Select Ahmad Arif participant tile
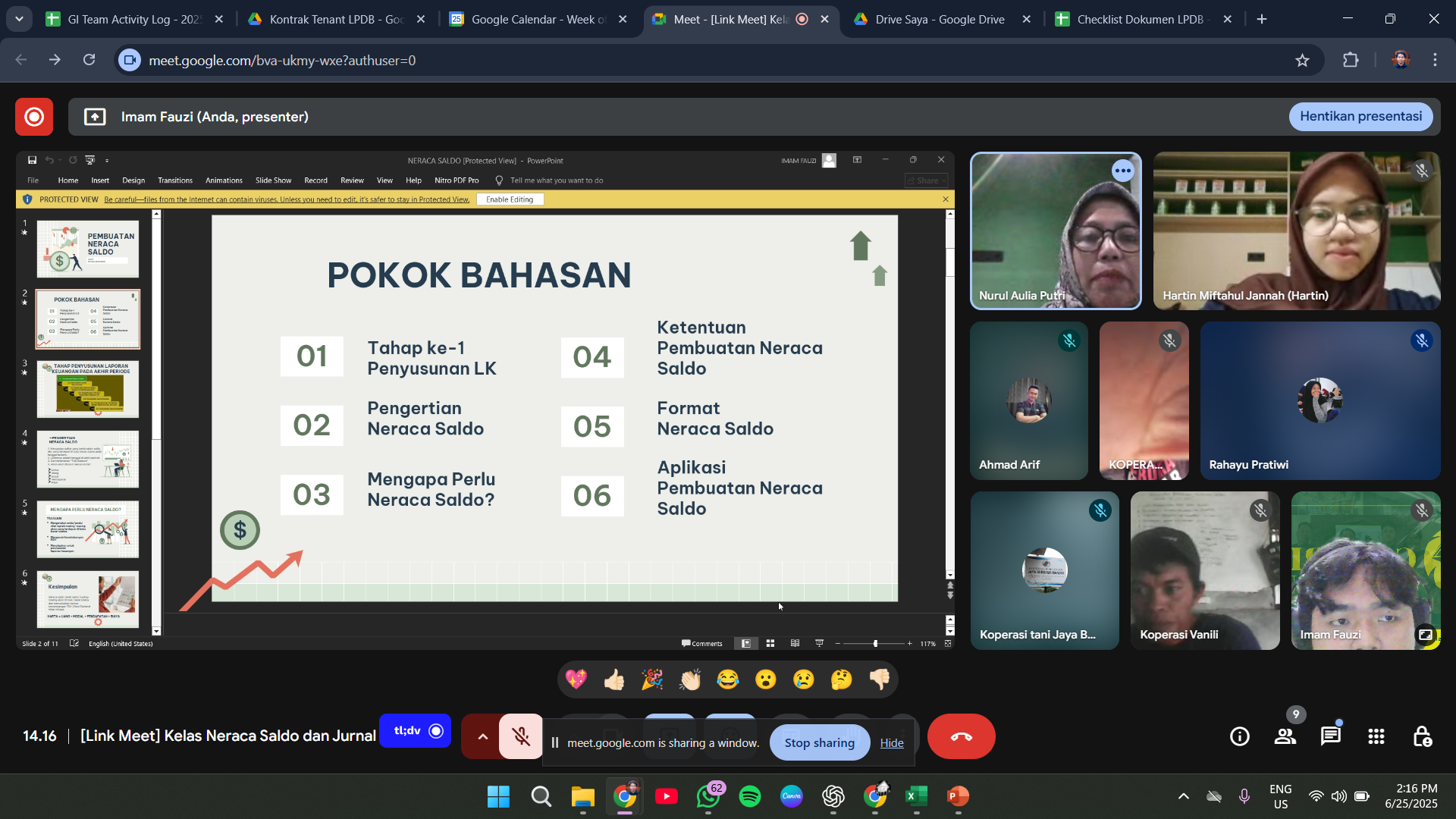1456x819 pixels. [x=1028, y=400]
